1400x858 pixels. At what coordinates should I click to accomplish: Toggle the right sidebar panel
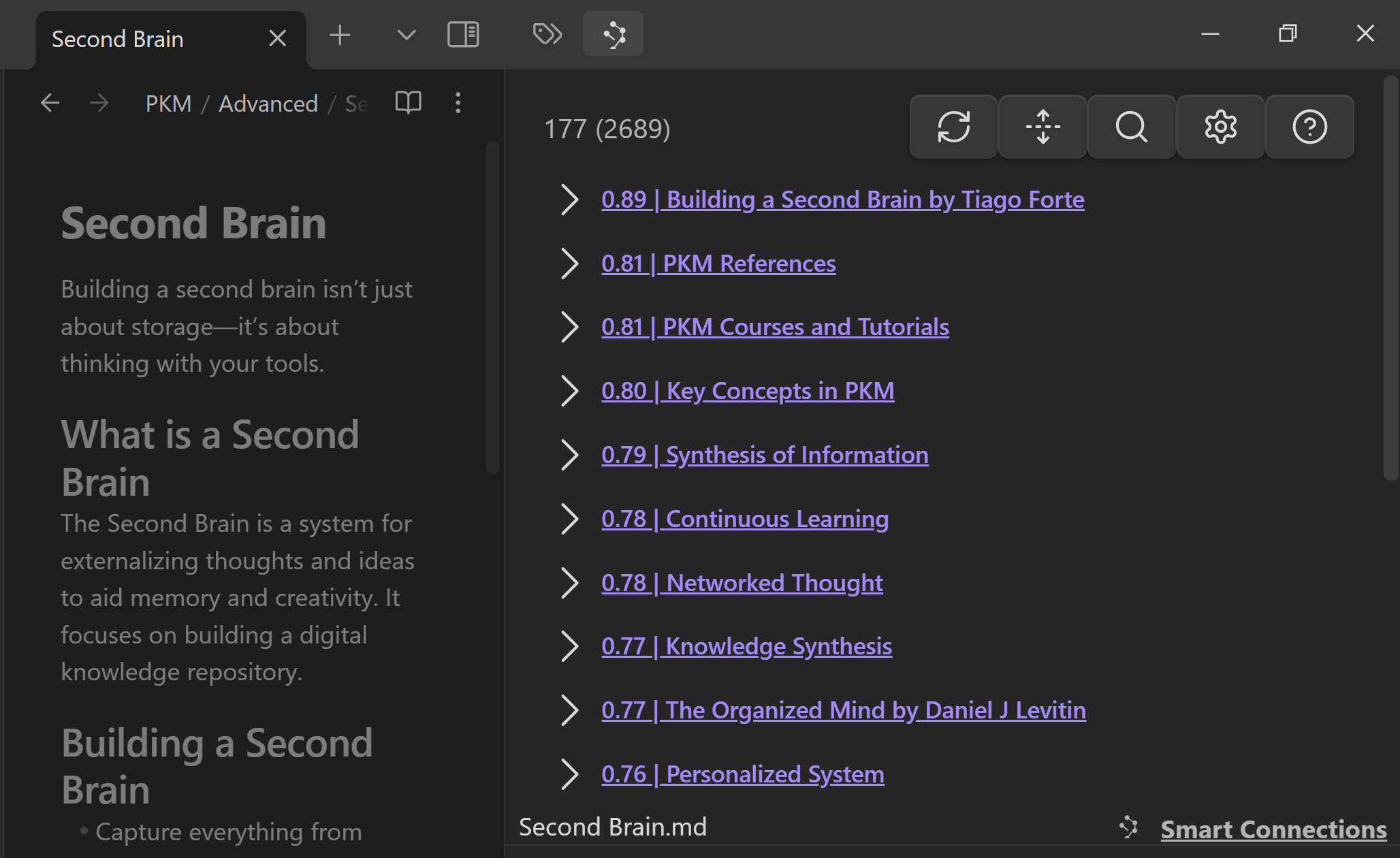click(463, 34)
